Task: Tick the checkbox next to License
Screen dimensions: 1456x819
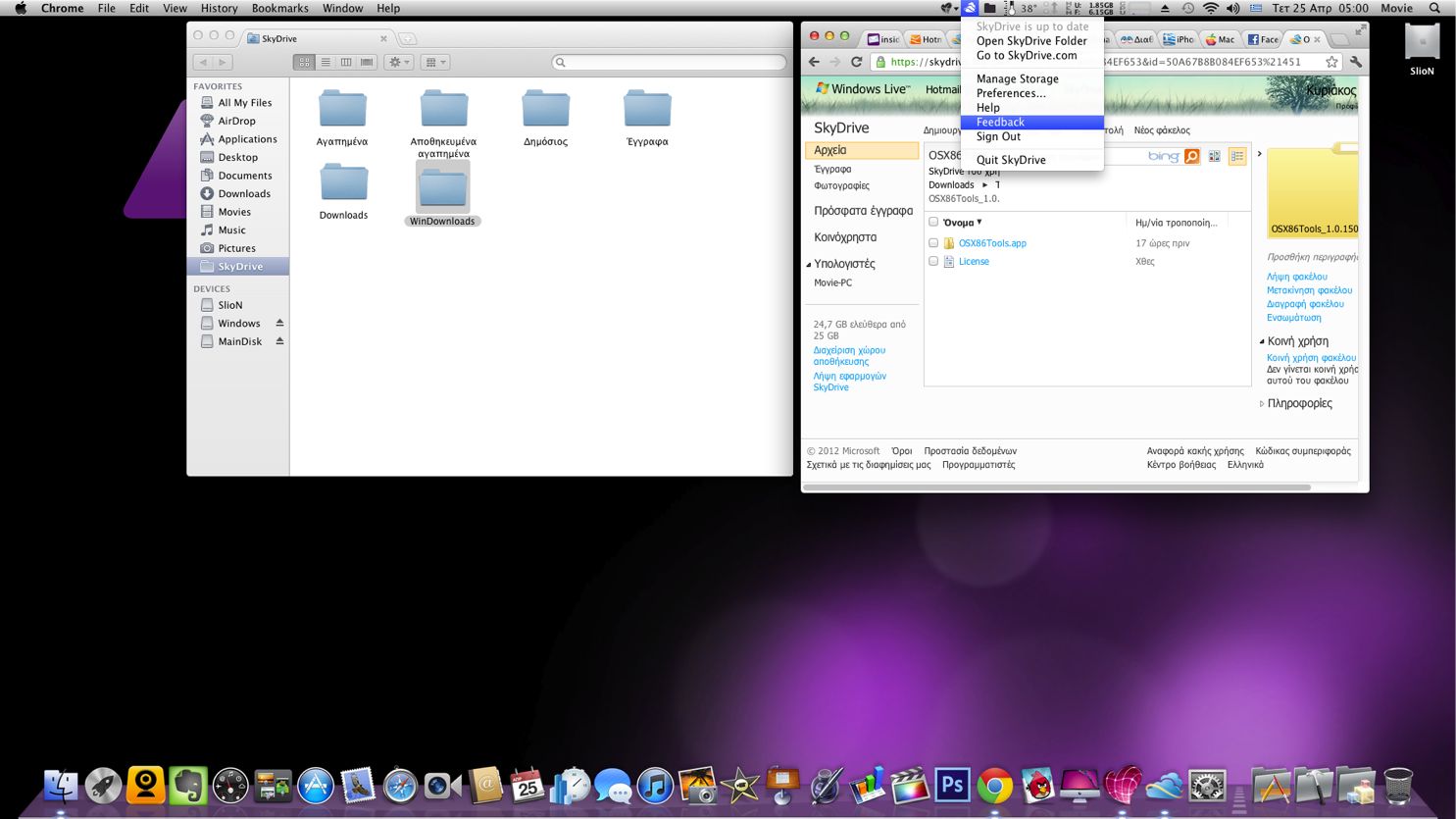Action: pyautogui.click(x=933, y=261)
